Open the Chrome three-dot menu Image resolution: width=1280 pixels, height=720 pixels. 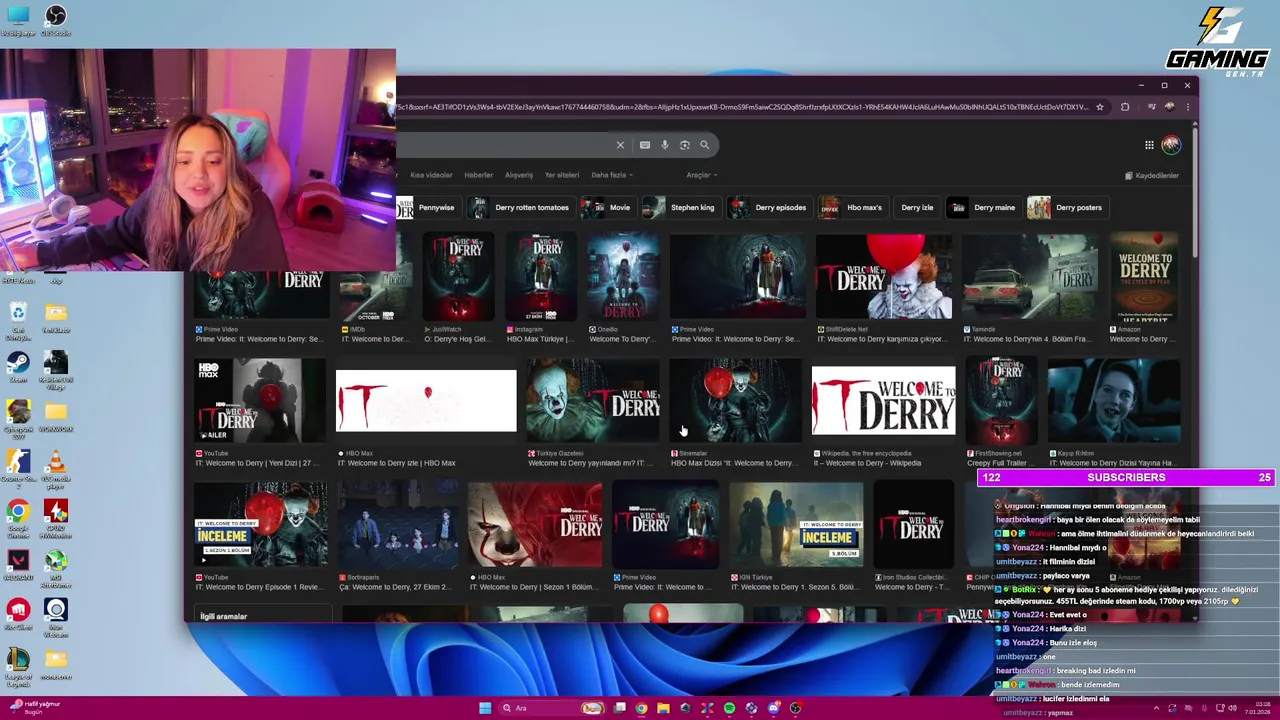click(1188, 107)
